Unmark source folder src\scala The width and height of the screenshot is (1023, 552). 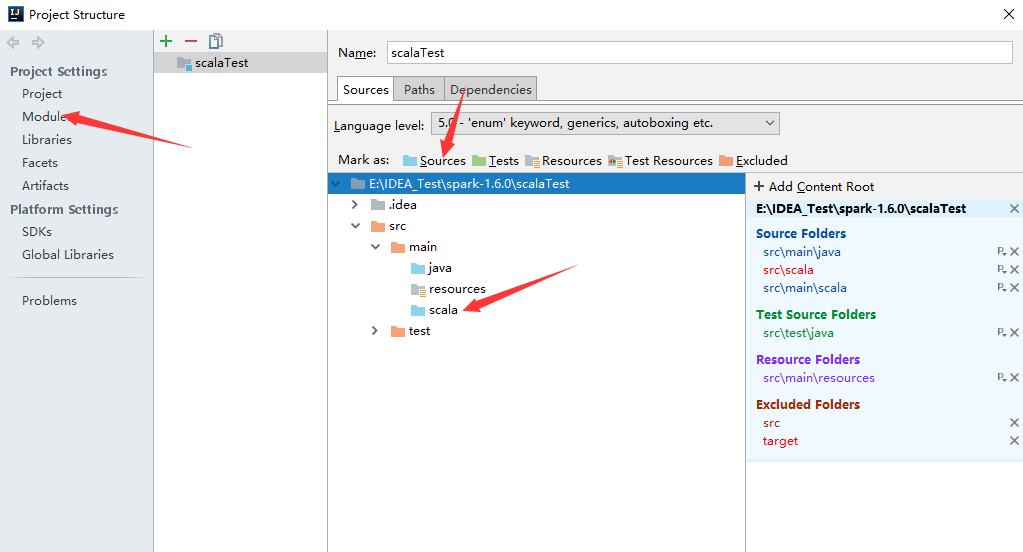(x=1015, y=269)
